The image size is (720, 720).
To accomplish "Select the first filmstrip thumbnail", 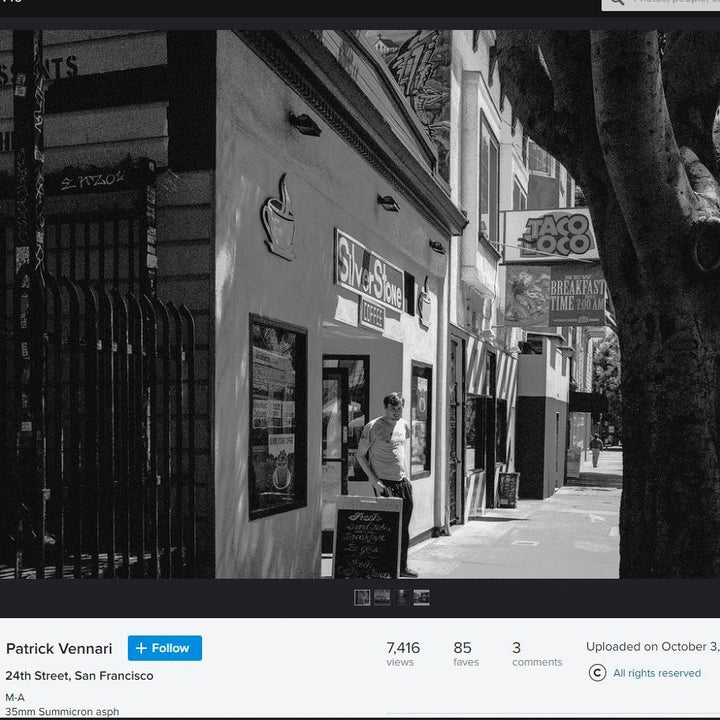I will pyautogui.click(x=362, y=597).
